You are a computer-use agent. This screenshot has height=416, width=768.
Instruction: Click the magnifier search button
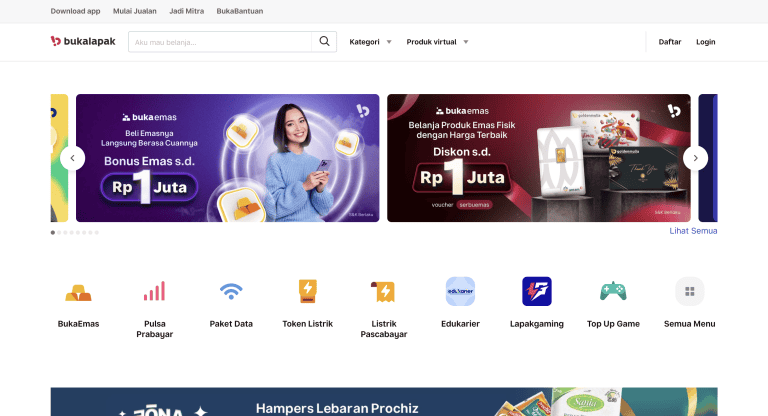pos(324,42)
